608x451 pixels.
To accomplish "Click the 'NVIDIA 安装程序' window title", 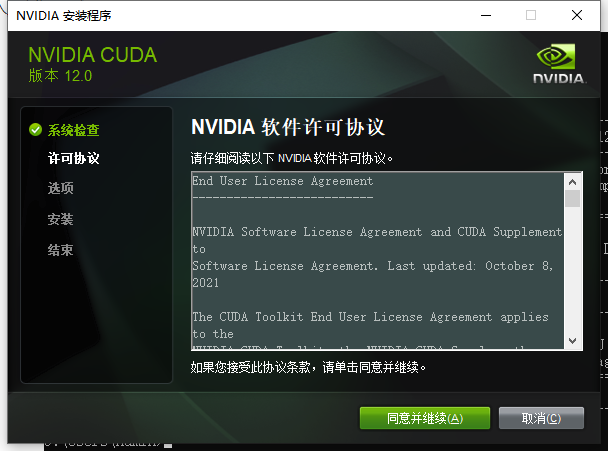I will point(64,16).
